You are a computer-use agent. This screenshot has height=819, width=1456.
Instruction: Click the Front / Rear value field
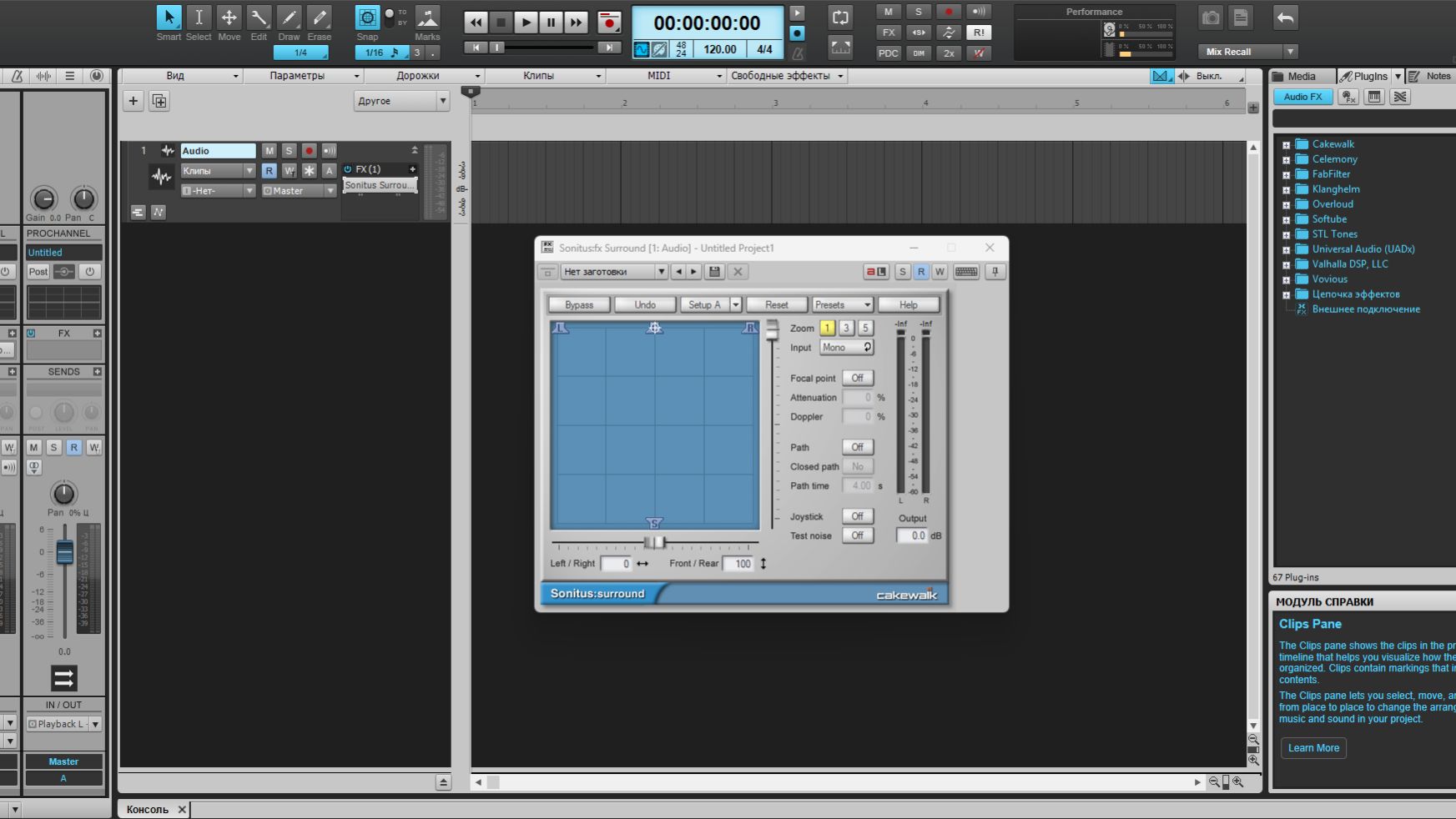point(738,564)
